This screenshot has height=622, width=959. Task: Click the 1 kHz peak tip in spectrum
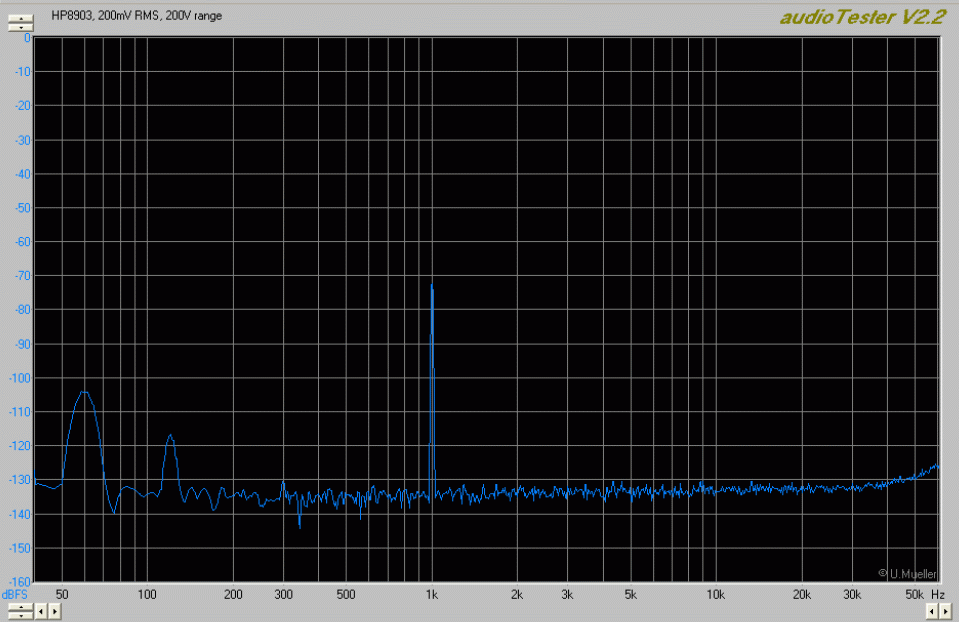[x=432, y=285]
